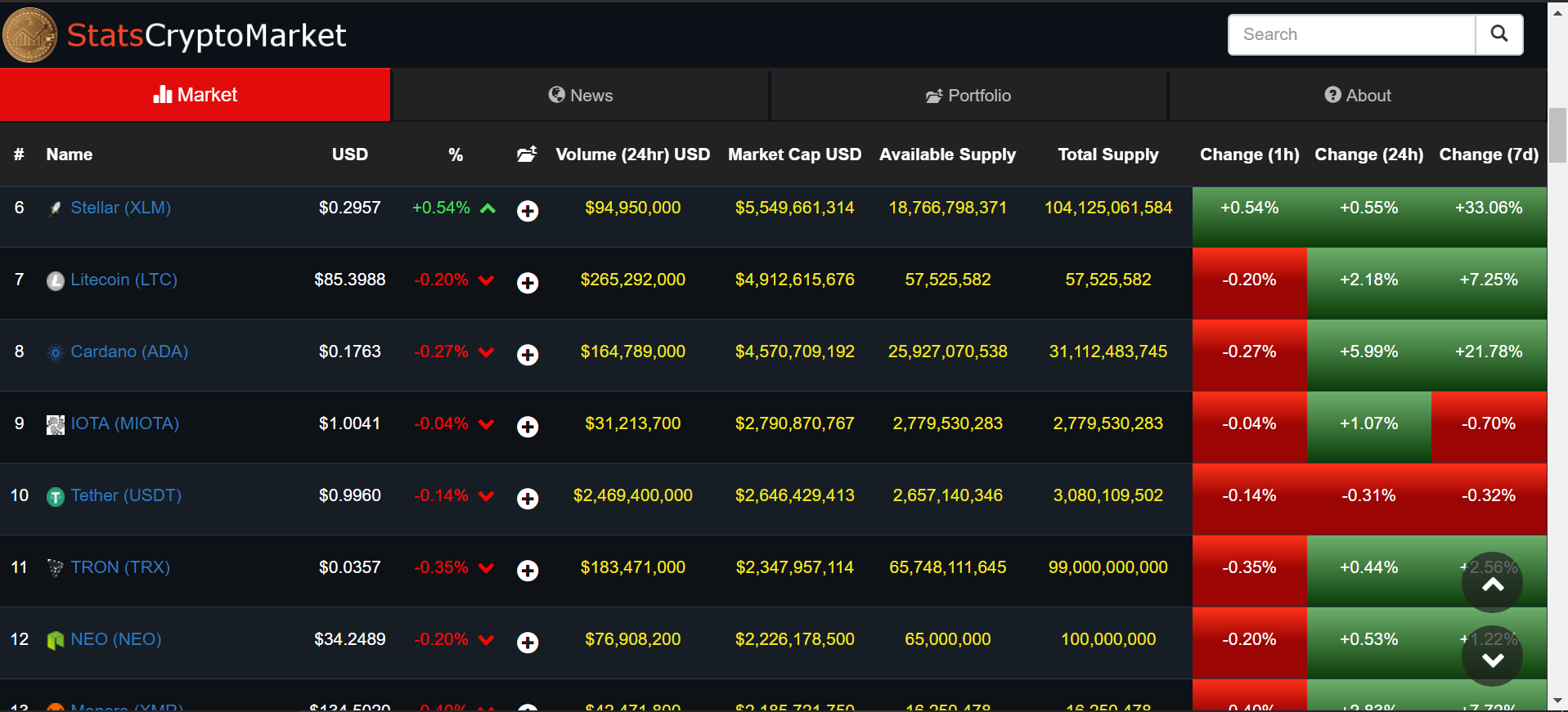Add Litecoin (LTC) to portfolio with plus icon
The width and height of the screenshot is (1568, 712).
tap(528, 283)
